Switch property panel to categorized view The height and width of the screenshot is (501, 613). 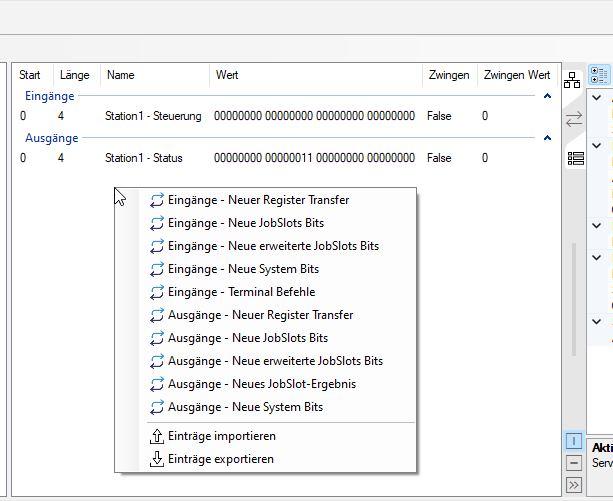pyautogui.click(x=600, y=75)
